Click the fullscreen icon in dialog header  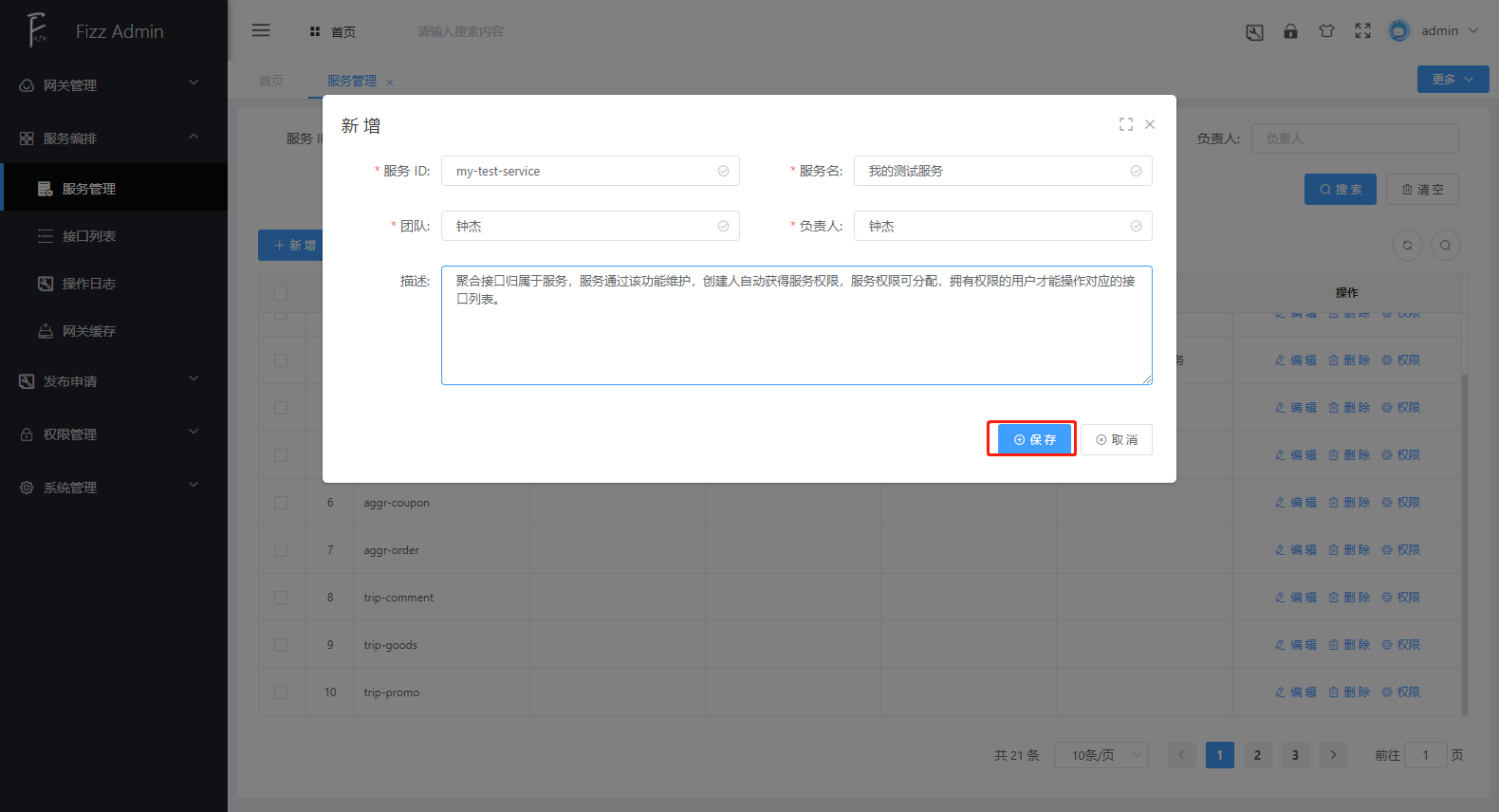tap(1125, 124)
